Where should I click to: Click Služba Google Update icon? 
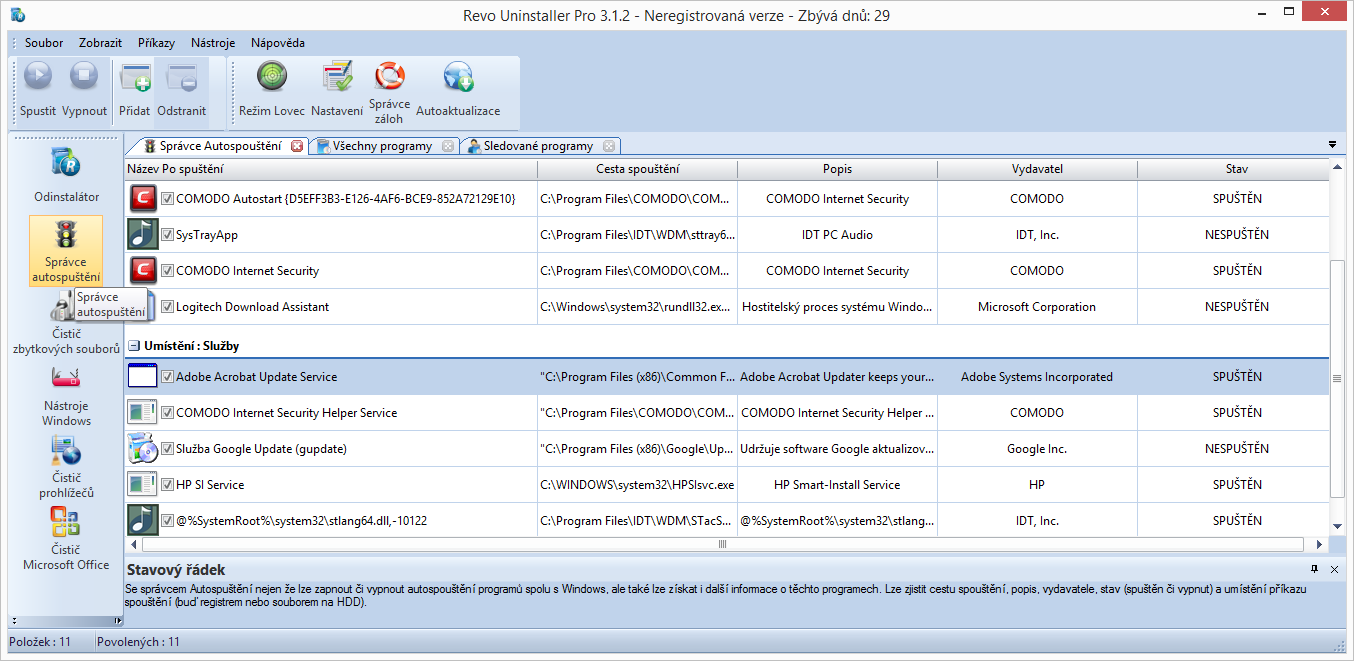pos(143,449)
